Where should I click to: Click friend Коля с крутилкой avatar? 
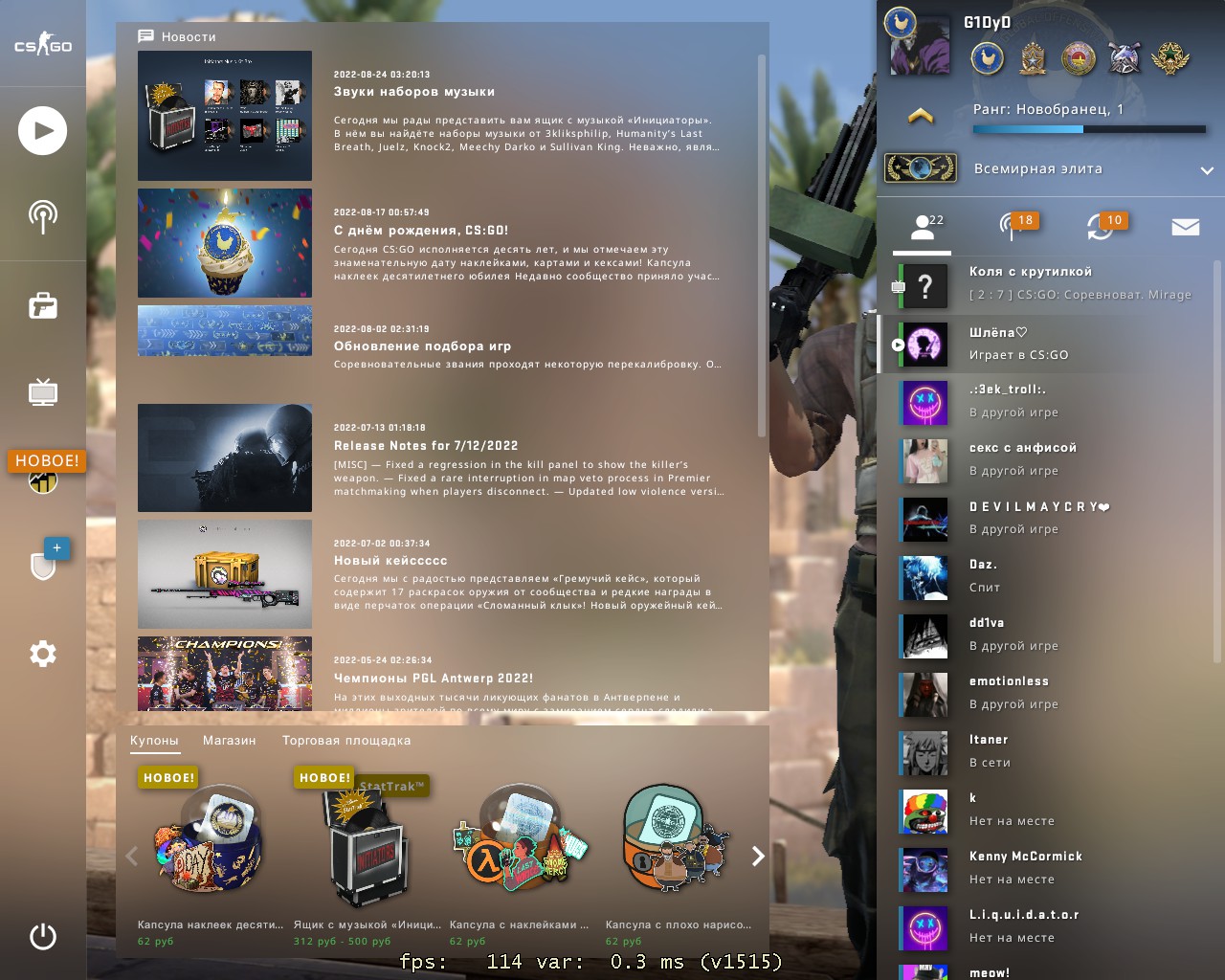point(924,285)
